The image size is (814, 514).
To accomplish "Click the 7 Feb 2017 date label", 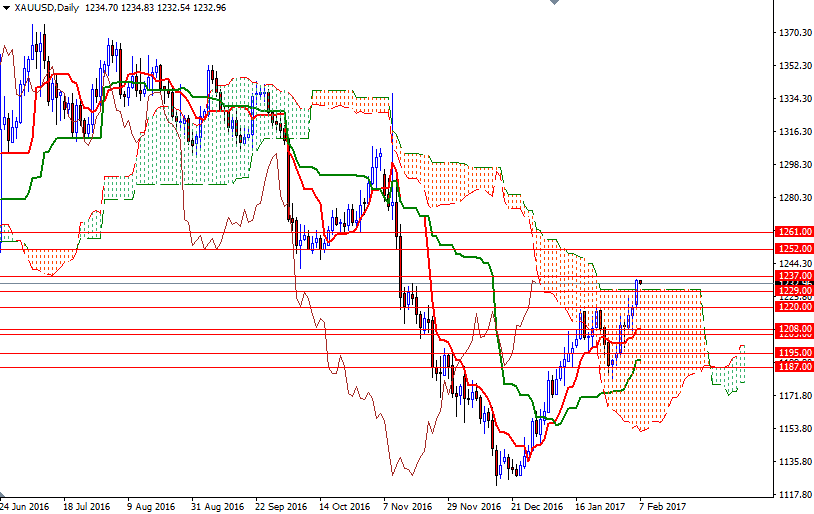I will pos(661,506).
